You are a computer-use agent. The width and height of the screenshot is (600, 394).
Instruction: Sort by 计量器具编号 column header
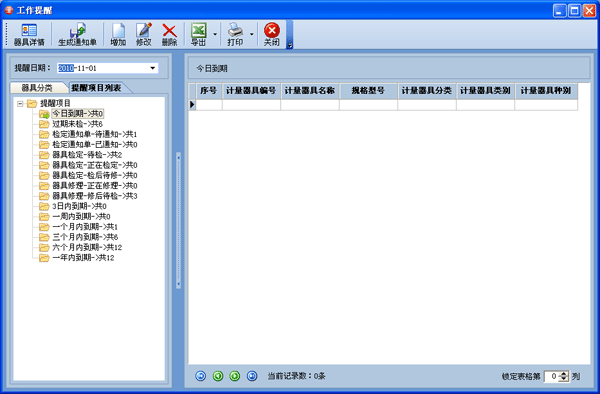click(251, 91)
